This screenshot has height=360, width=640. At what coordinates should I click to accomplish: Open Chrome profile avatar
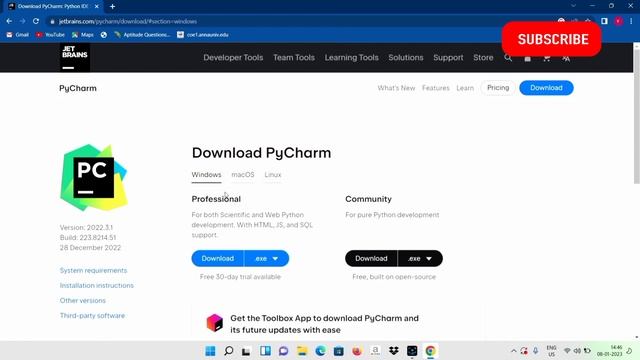point(619,21)
